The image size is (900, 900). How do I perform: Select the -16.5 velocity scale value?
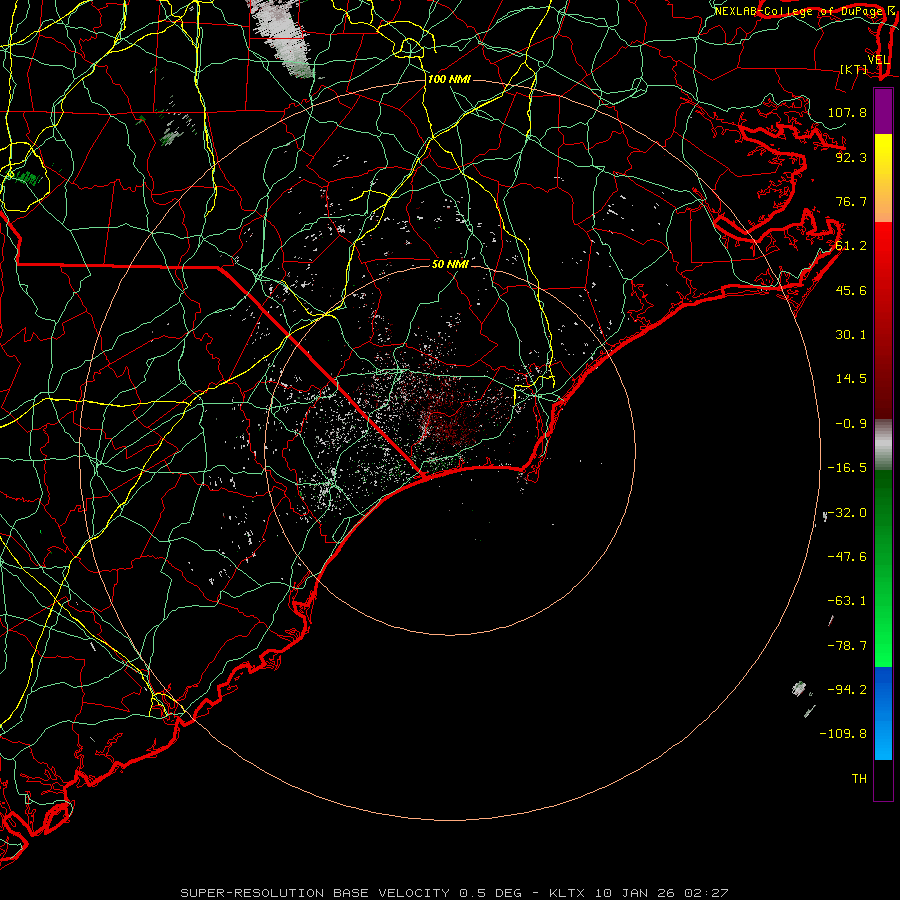pos(847,468)
